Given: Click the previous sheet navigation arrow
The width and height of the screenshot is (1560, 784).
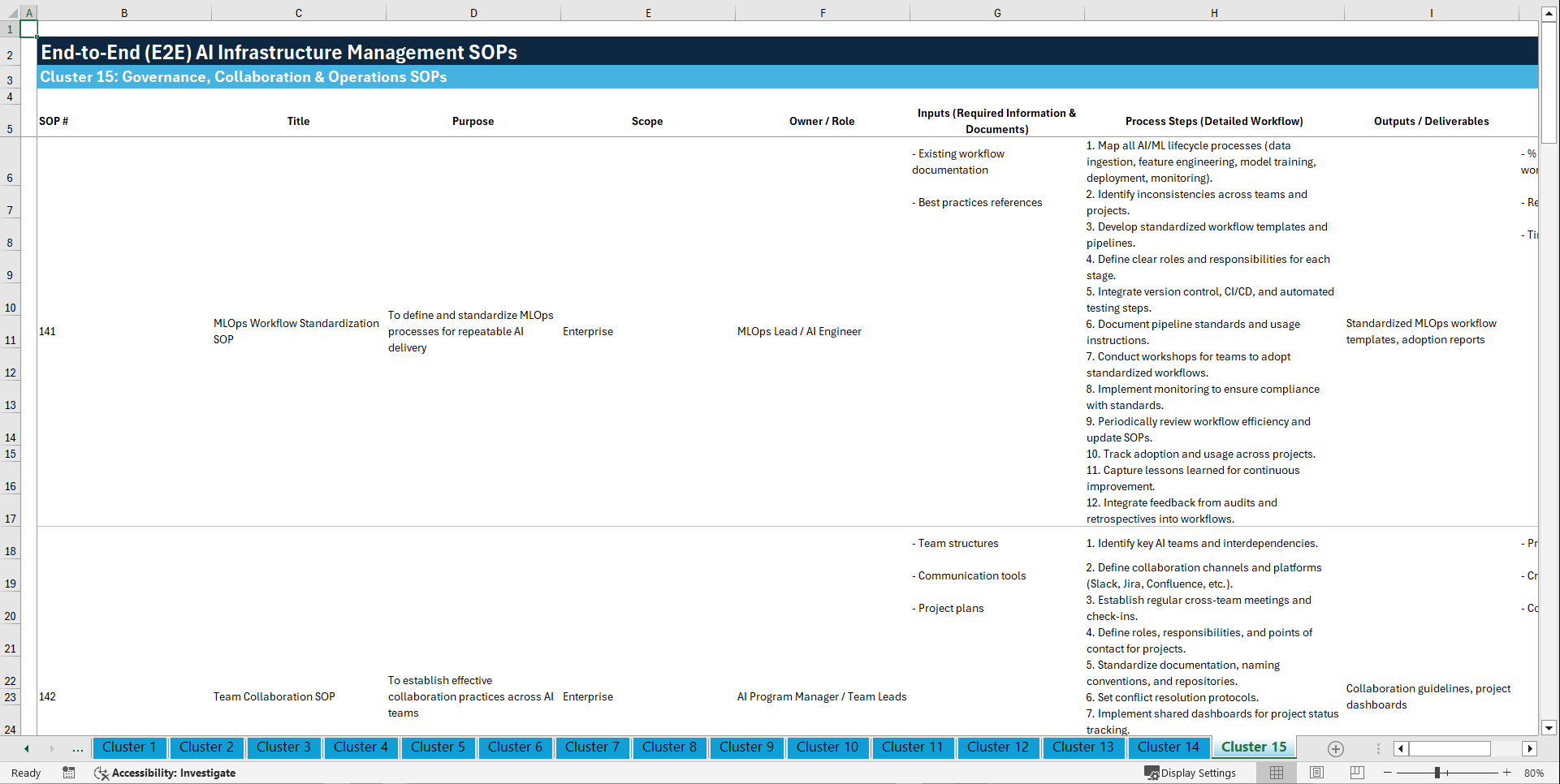Looking at the screenshot, I should [x=25, y=748].
